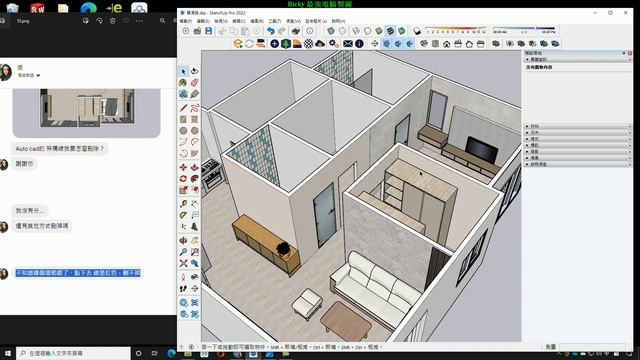Choose the Scale tool
This screenshot has width=640, height=360.
click(183, 190)
